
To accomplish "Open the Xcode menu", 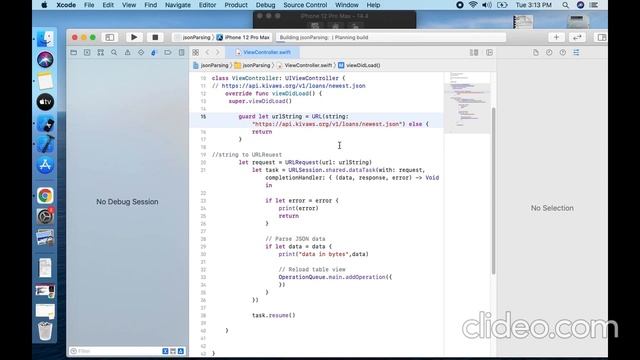I will (66, 5).
